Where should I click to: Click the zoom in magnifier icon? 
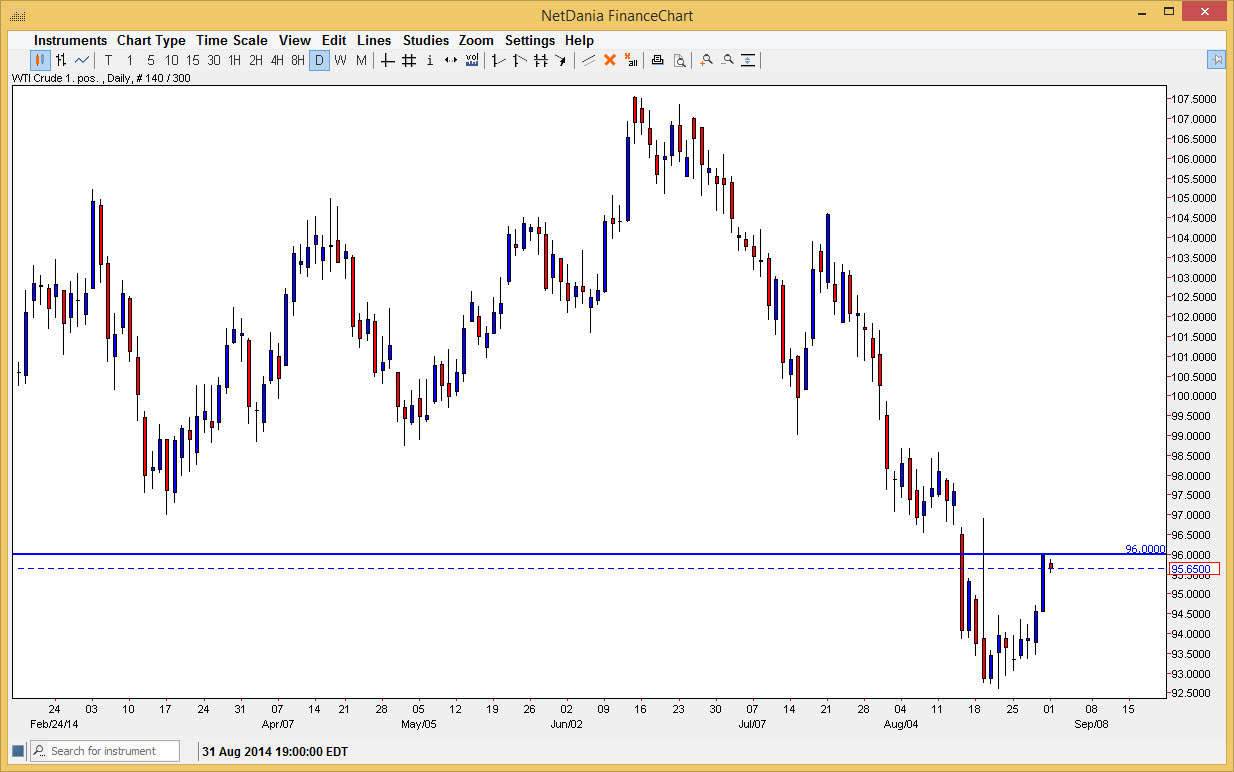click(x=705, y=60)
